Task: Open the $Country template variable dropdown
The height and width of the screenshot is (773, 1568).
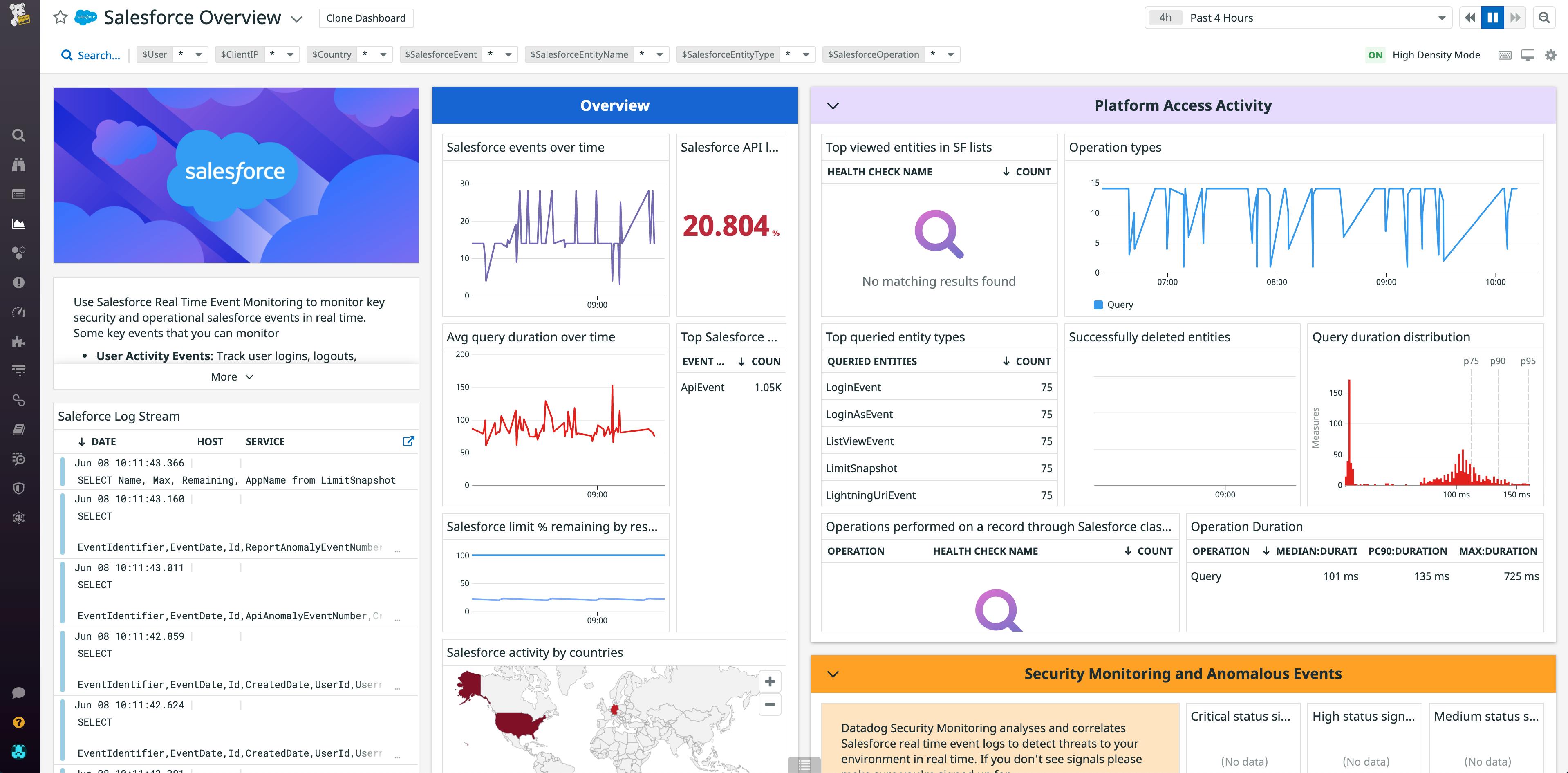Action: 383,54
